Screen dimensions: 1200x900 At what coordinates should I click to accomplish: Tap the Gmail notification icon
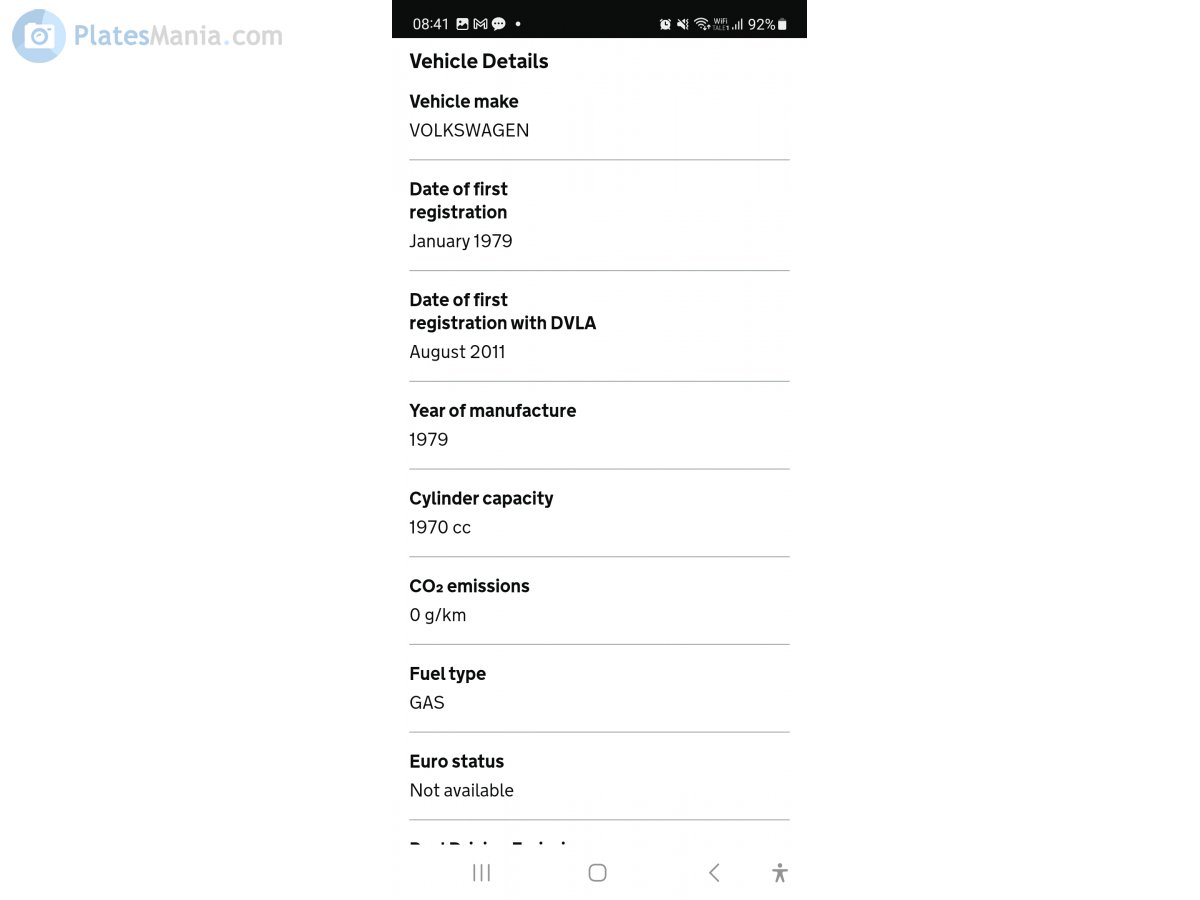point(480,24)
